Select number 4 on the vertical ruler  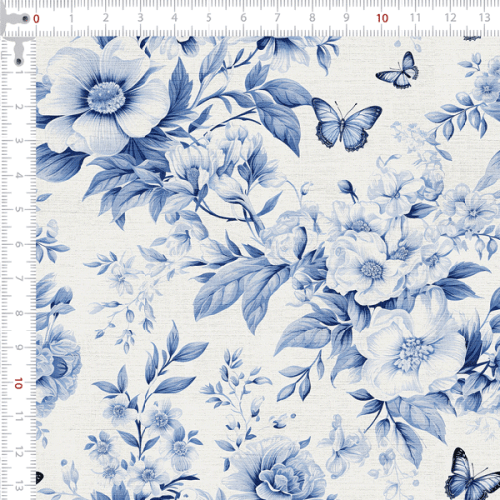pyautogui.click(x=19, y=175)
